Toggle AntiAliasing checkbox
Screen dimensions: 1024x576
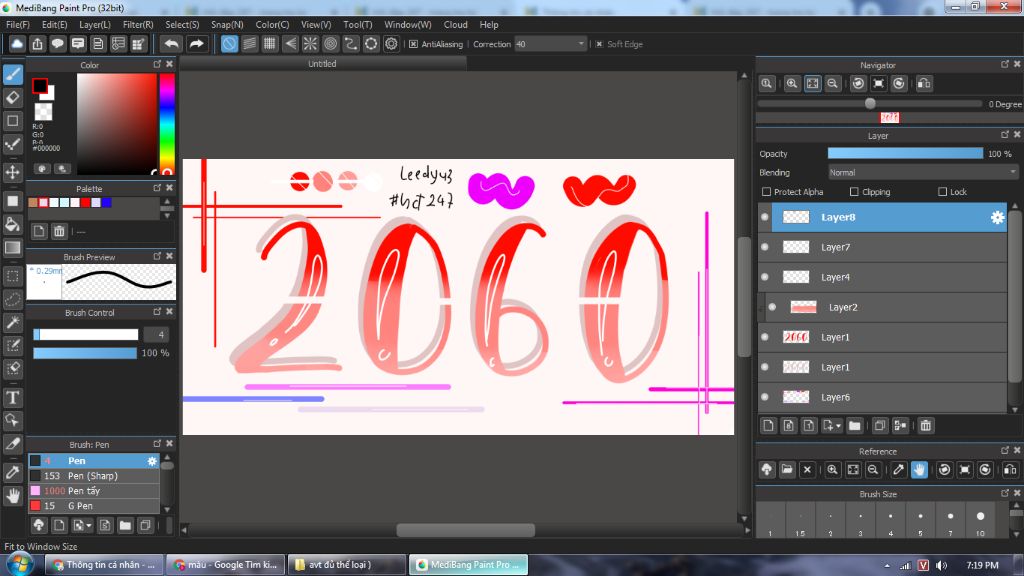[413, 44]
